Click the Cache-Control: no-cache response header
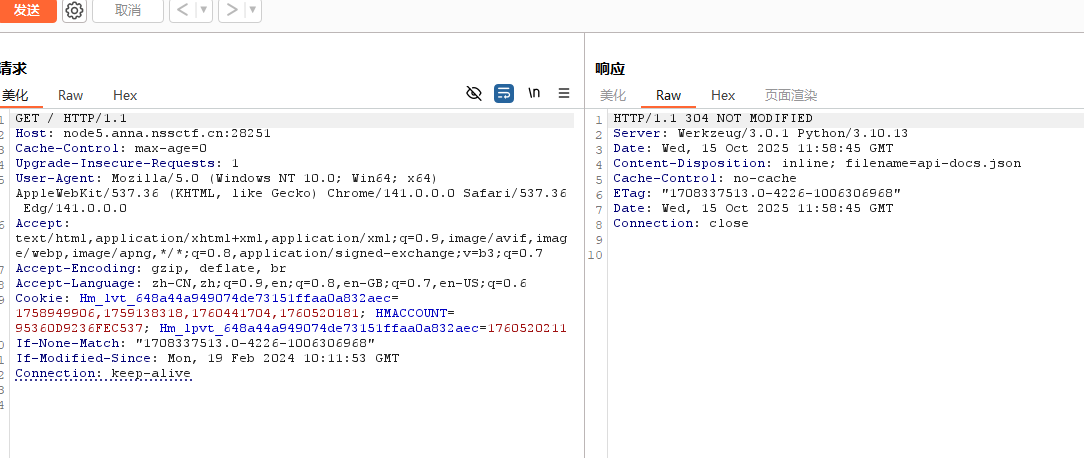 point(705,178)
